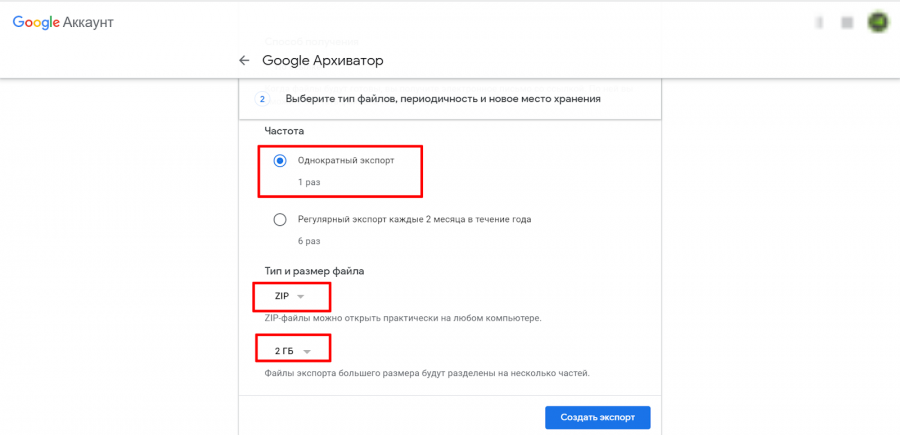Click the step 2 number badge
This screenshot has width=900, height=435.
tap(263, 99)
